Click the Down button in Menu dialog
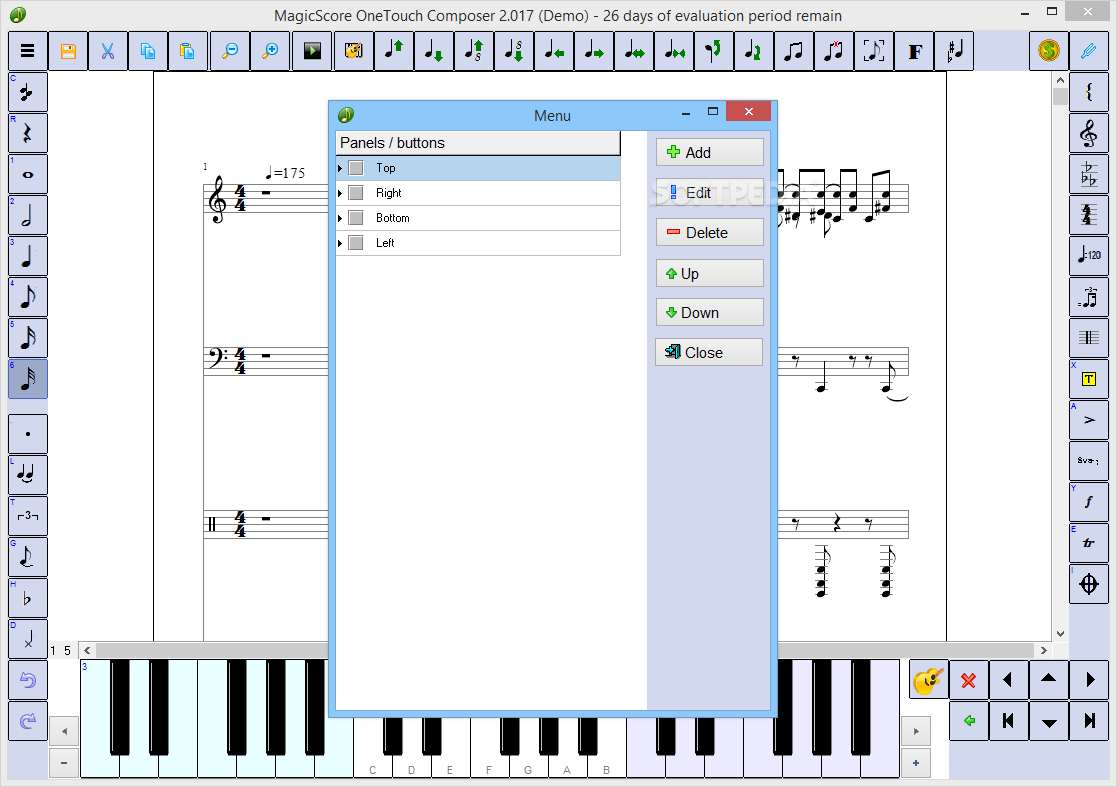The width and height of the screenshot is (1117, 787). [710, 313]
